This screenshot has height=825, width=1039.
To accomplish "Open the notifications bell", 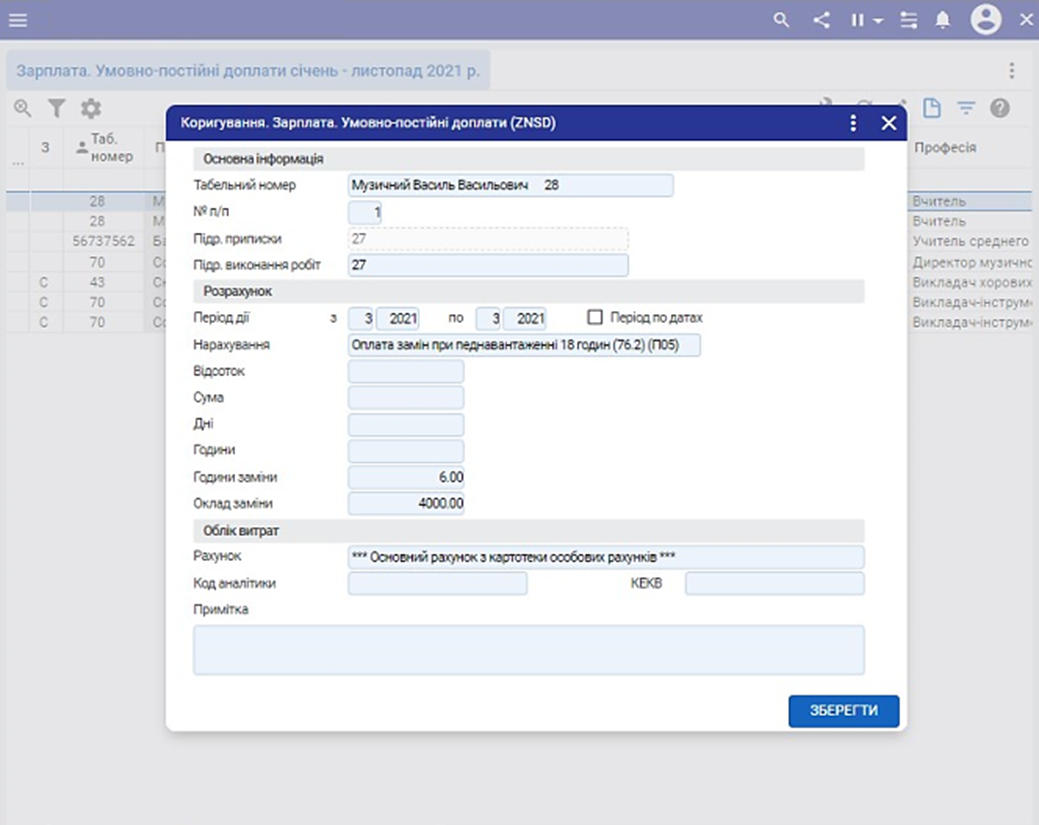I will tap(942, 20).
